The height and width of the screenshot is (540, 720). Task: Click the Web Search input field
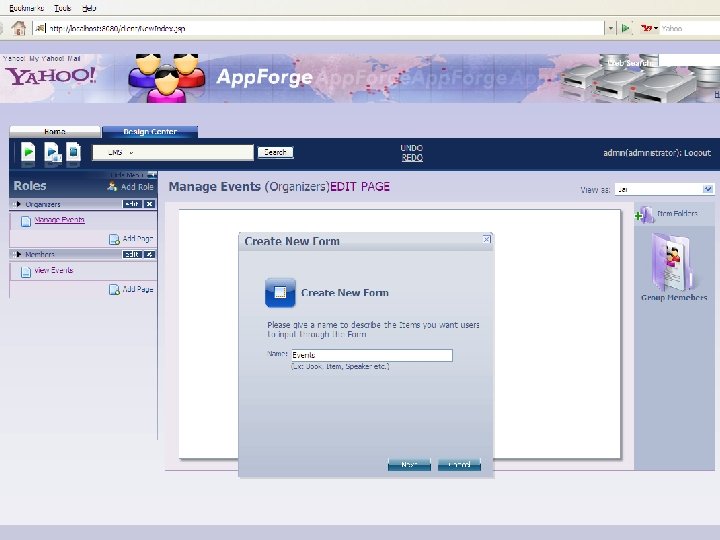pyautogui.click(x=689, y=62)
